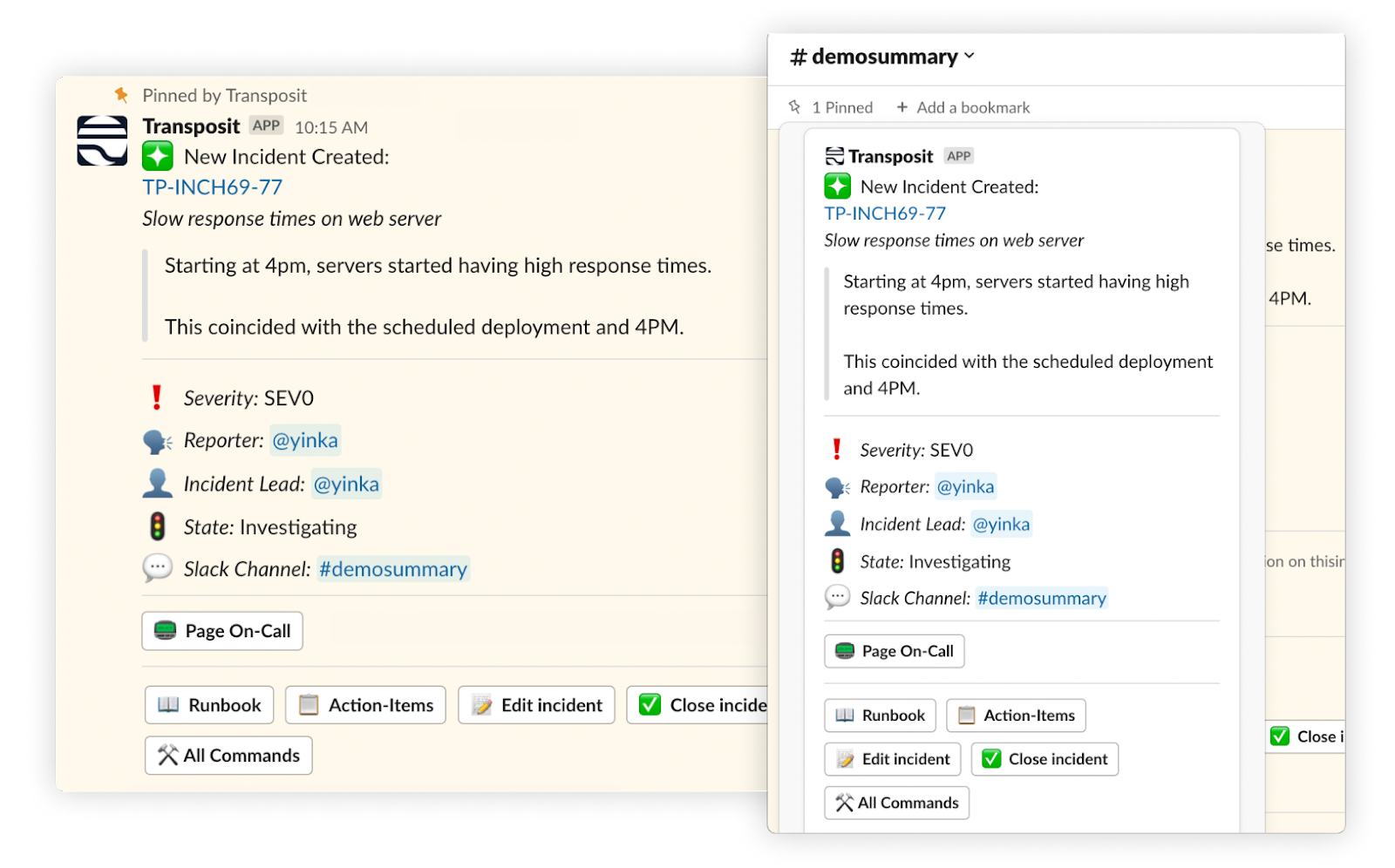Open Runbook button in left message
This screenshot has width=1395, height=868.
point(209,705)
